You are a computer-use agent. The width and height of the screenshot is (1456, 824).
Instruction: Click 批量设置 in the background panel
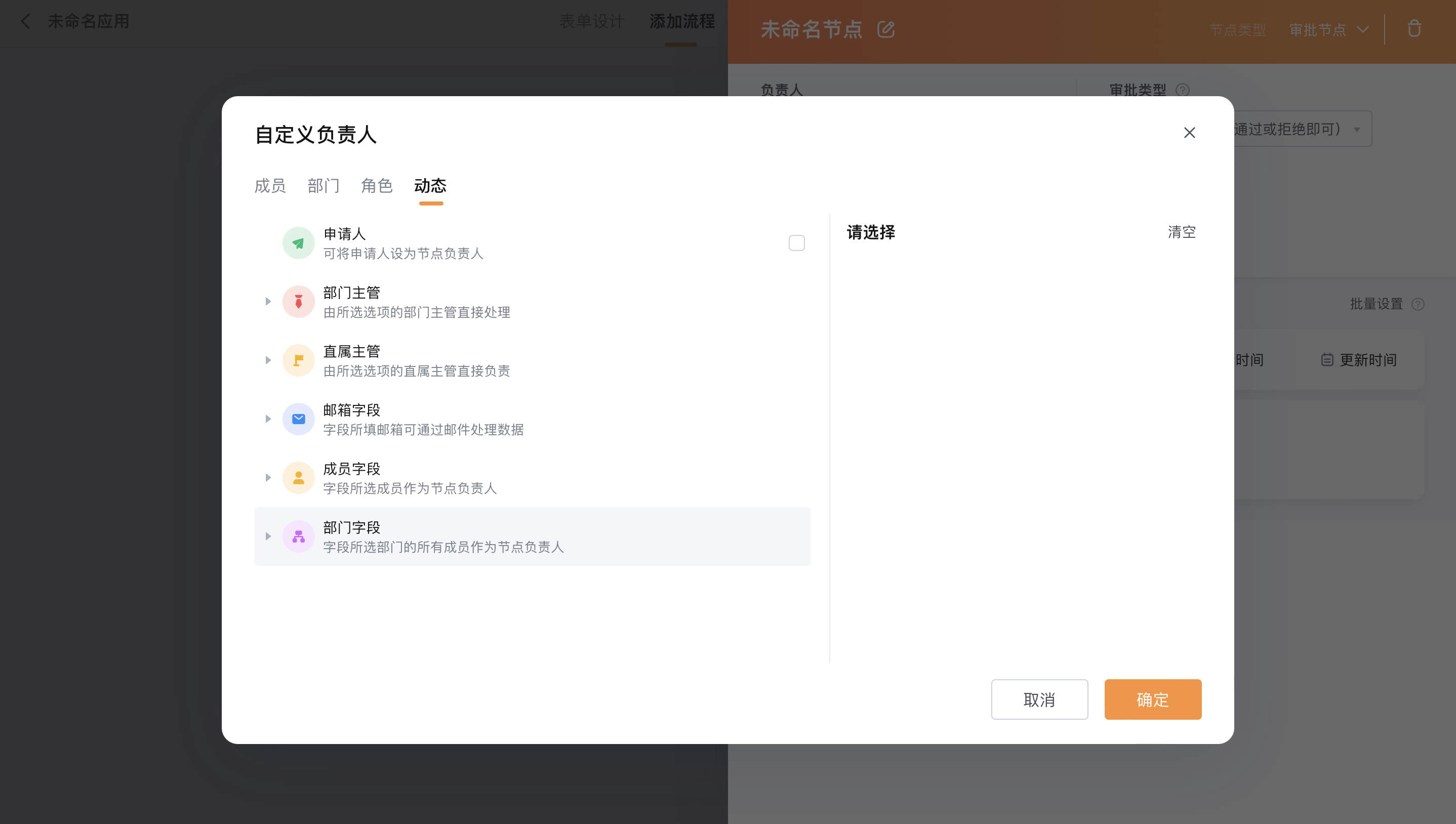coord(1376,305)
